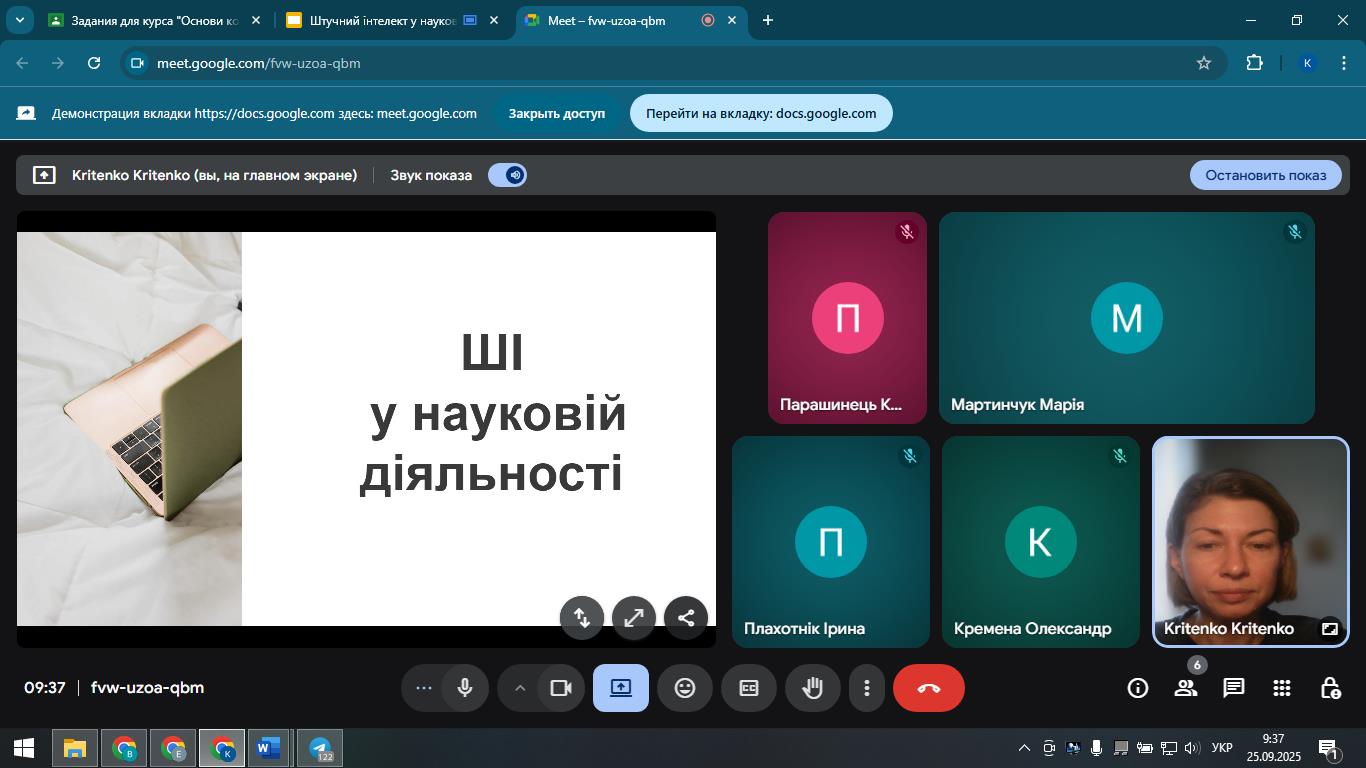
Task: Click the raise hand icon
Action: pos(812,688)
